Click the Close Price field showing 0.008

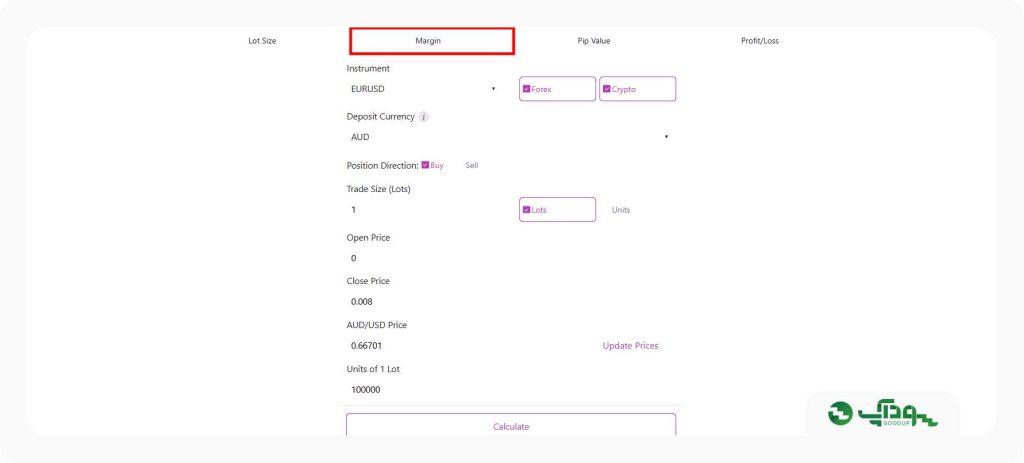pos(511,302)
